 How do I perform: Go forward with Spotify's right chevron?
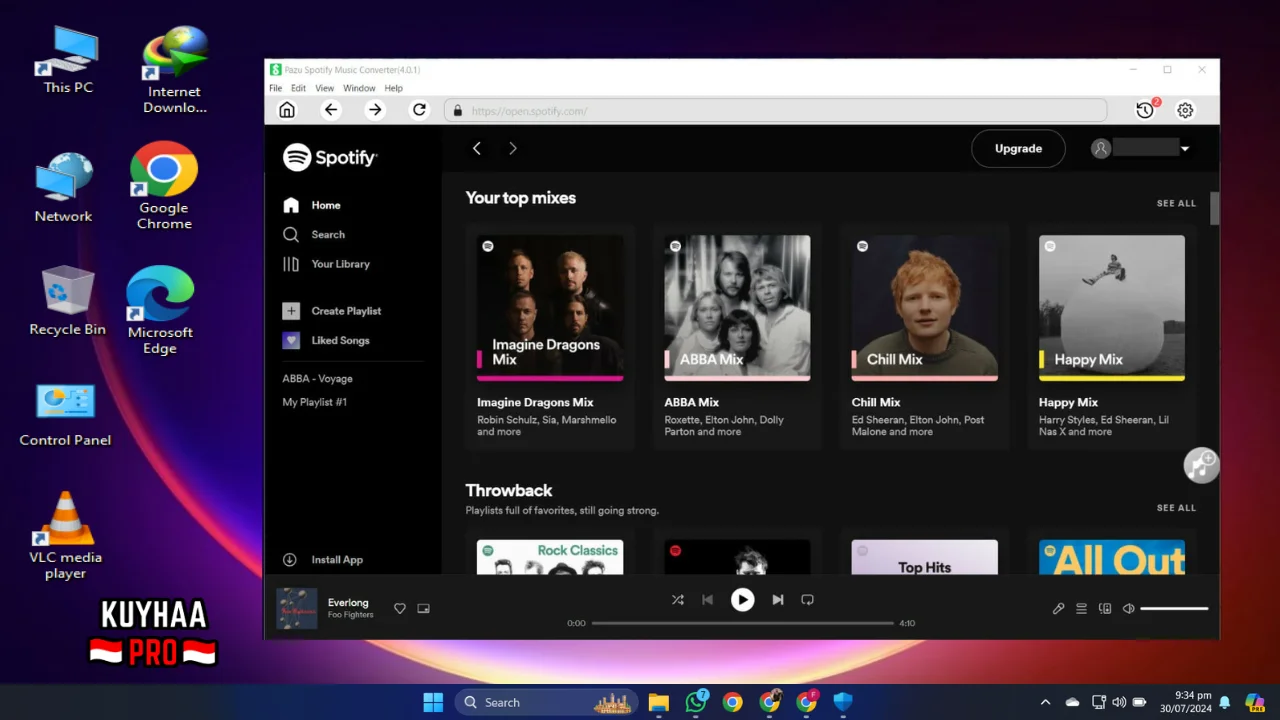point(513,148)
